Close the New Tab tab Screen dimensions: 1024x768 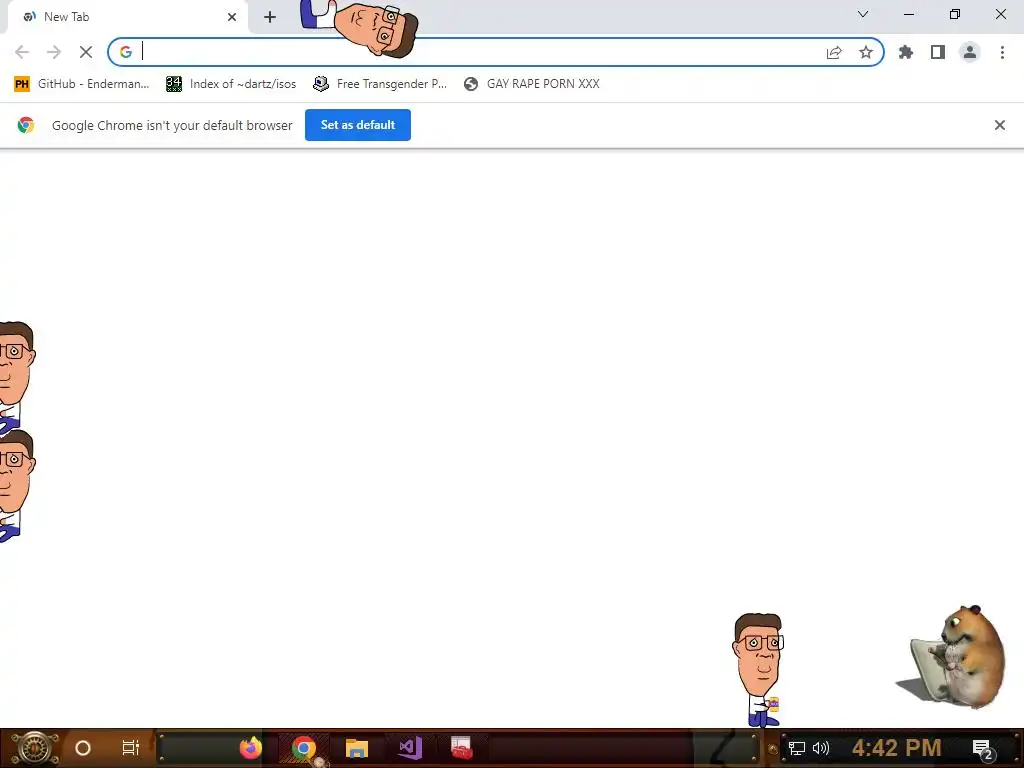tap(232, 17)
